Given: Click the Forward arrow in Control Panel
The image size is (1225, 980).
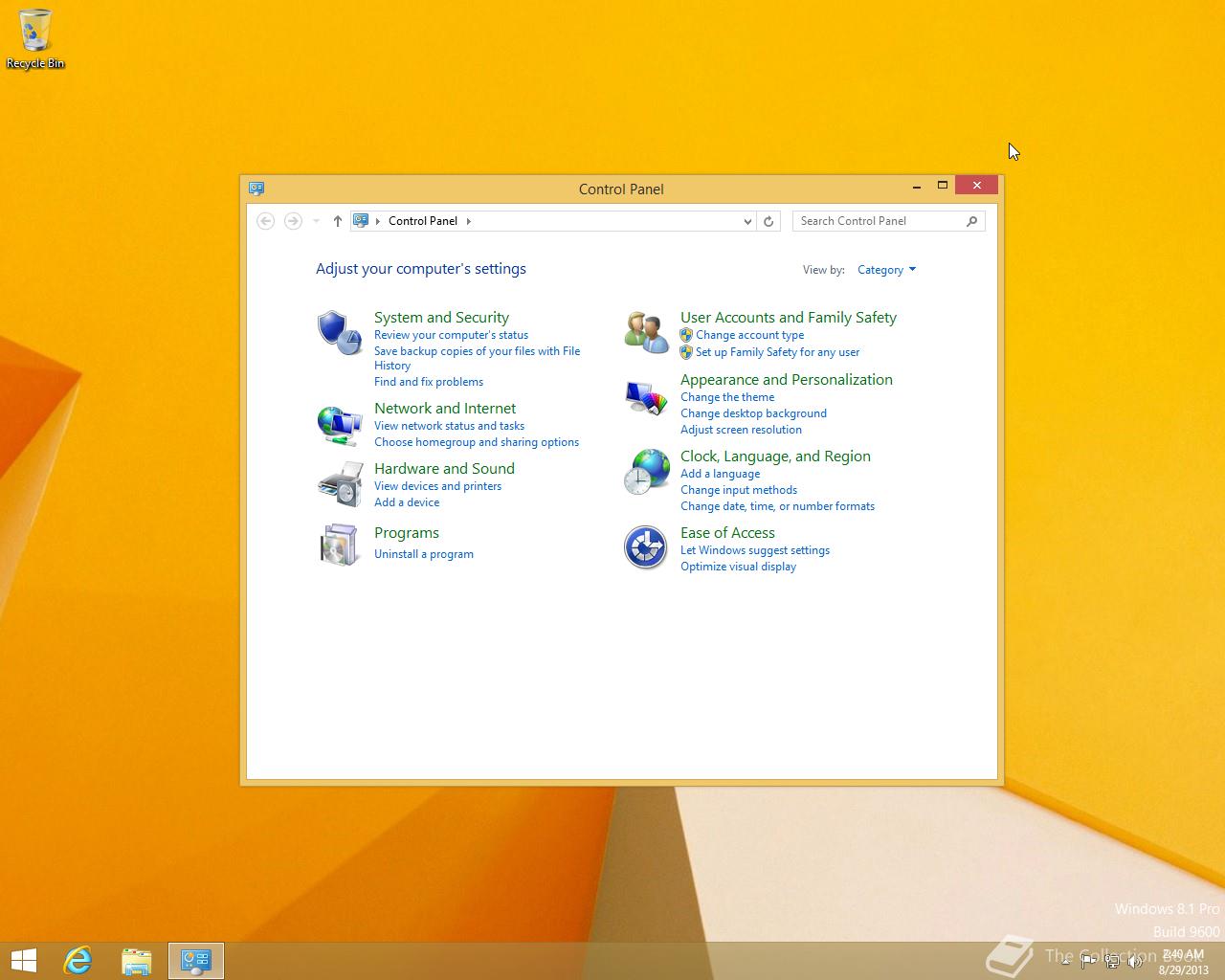Looking at the screenshot, I should coord(293,221).
